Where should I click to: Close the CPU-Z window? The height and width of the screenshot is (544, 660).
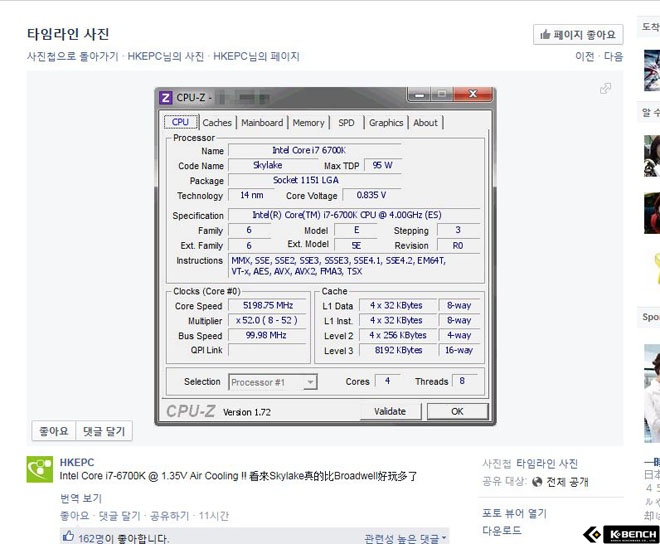[472, 94]
